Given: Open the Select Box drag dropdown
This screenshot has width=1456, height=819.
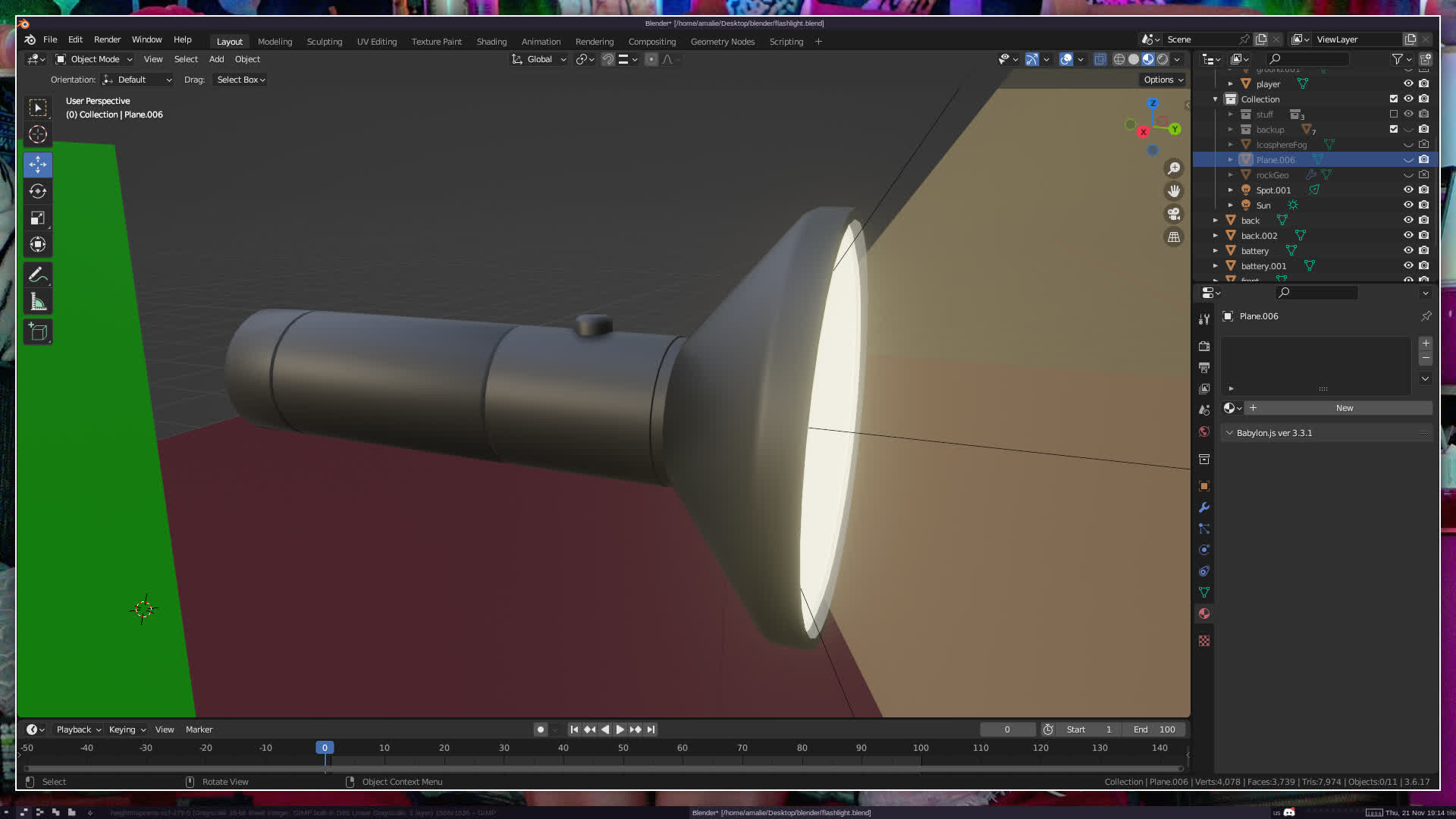Looking at the screenshot, I should pyautogui.click(x=240, y=80).
